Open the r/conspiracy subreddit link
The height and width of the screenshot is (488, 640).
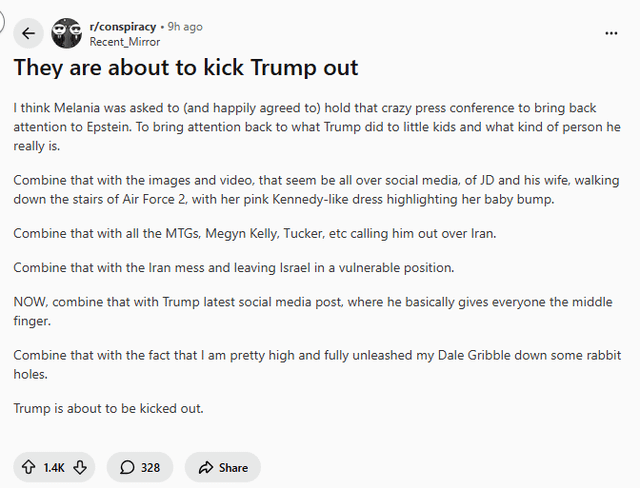pos(122,27)
